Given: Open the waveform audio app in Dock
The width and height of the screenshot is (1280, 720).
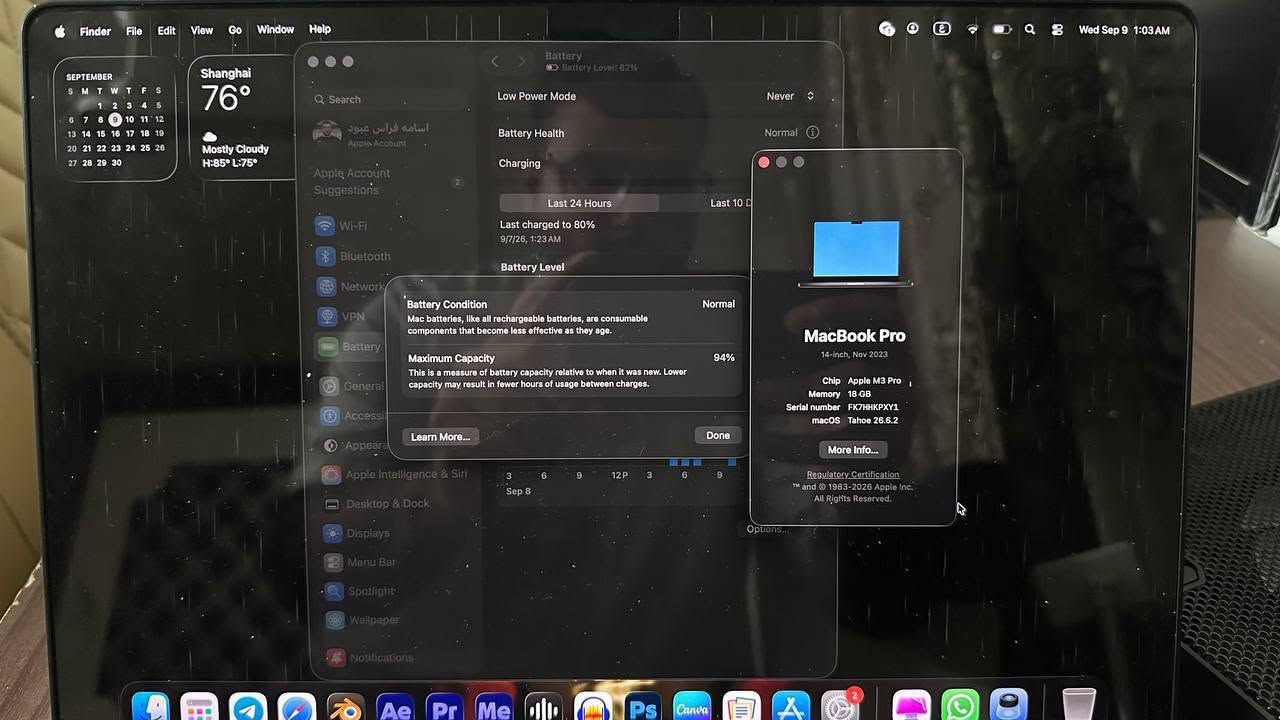Looking at the screenshot, I should coord(543,707).
